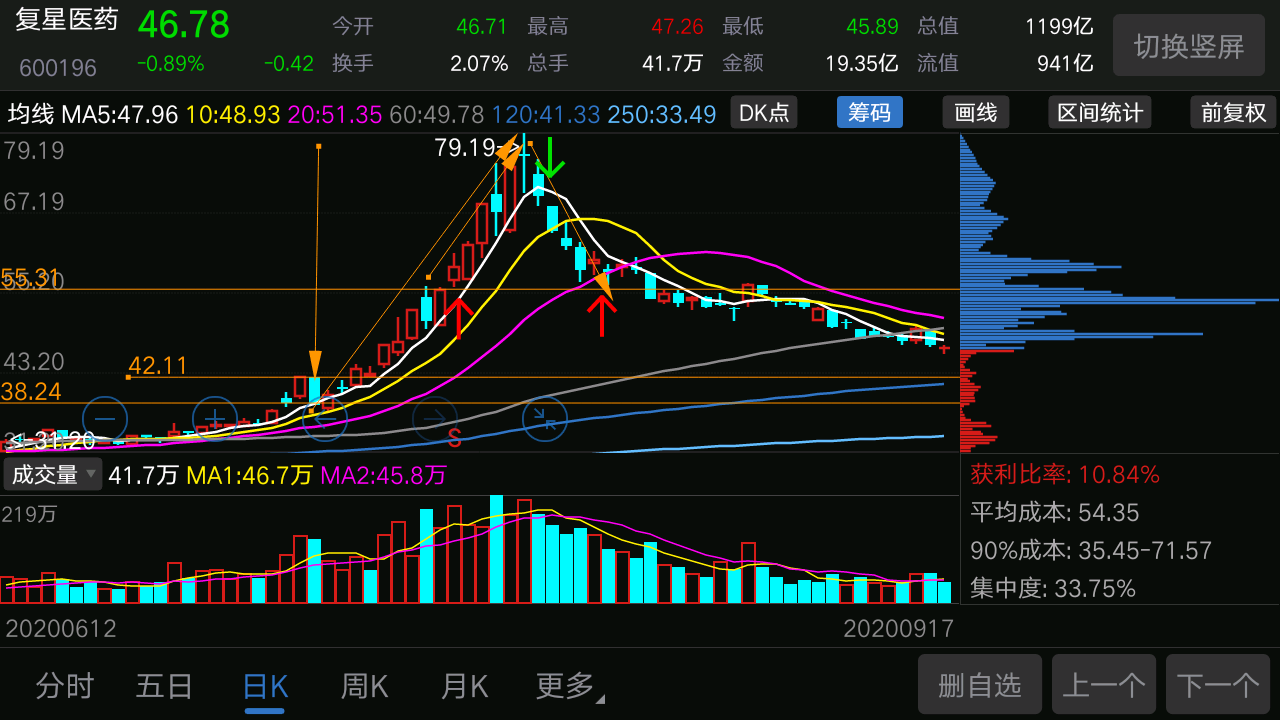The height and width of the screenshot is (720, 1280).
Task: Go to next stock with 下一个
Action: pos(1218,684)
